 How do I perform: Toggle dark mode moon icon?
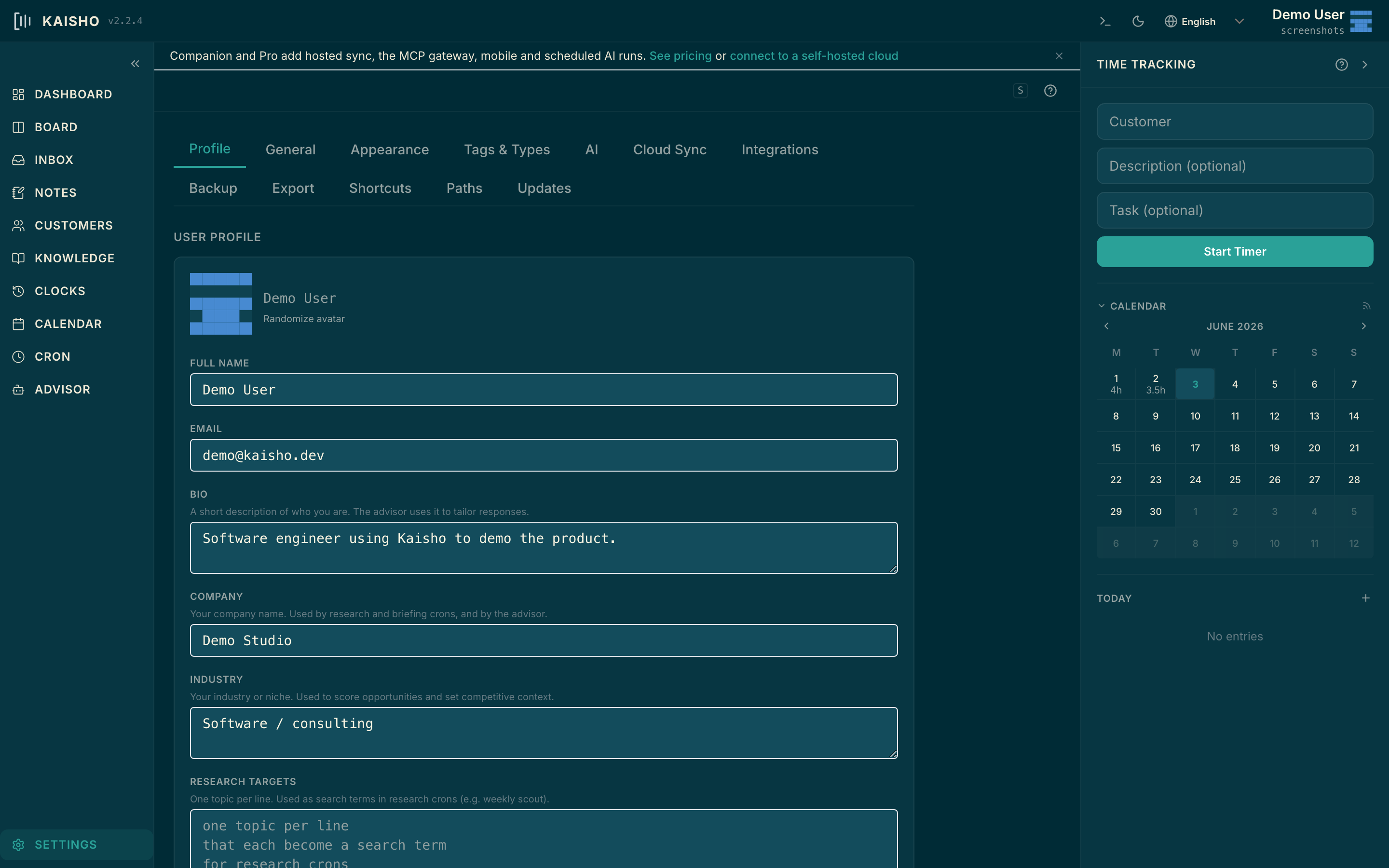point(1138,21)
